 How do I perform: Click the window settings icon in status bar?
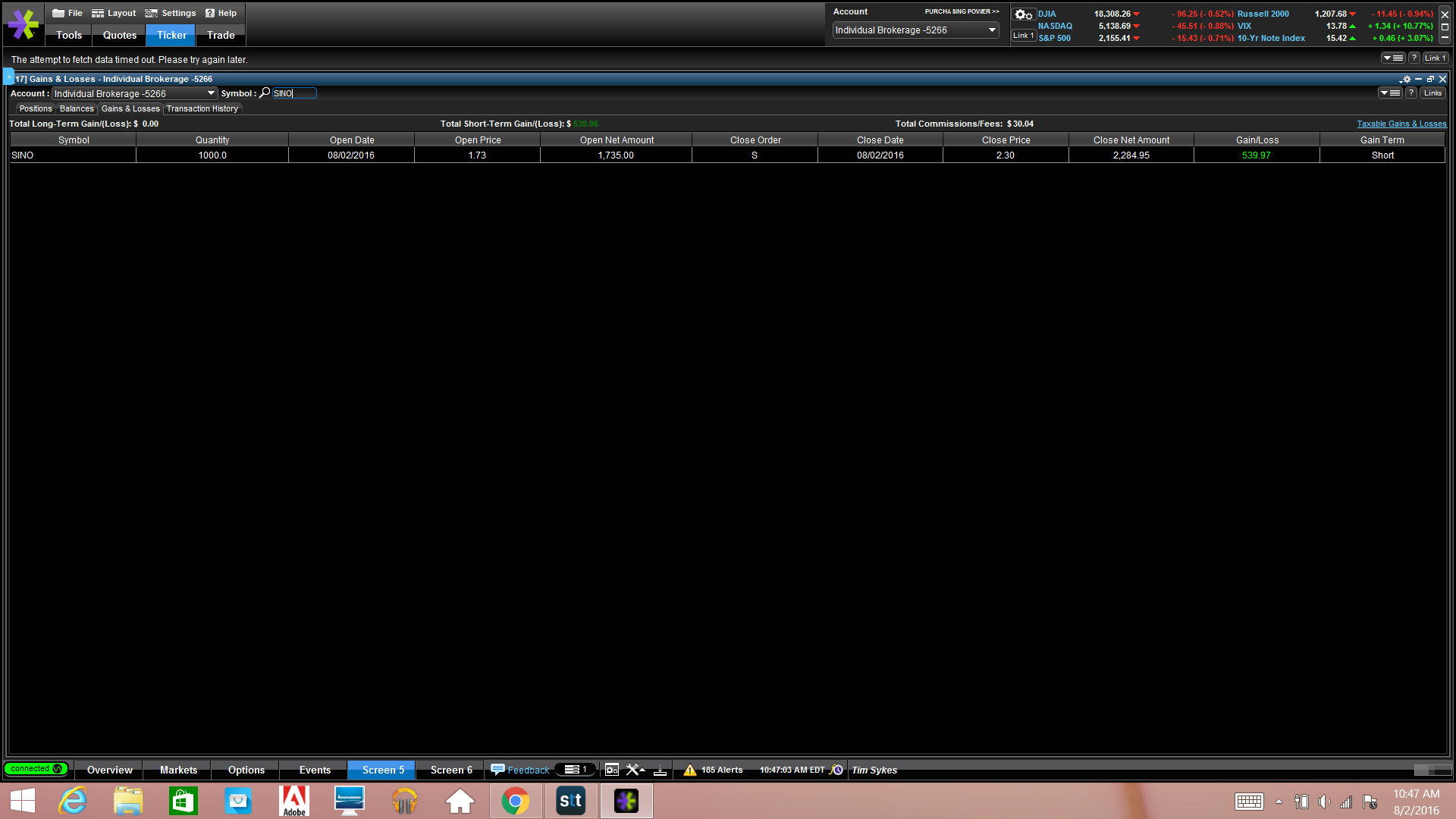(x=611, y=770)
